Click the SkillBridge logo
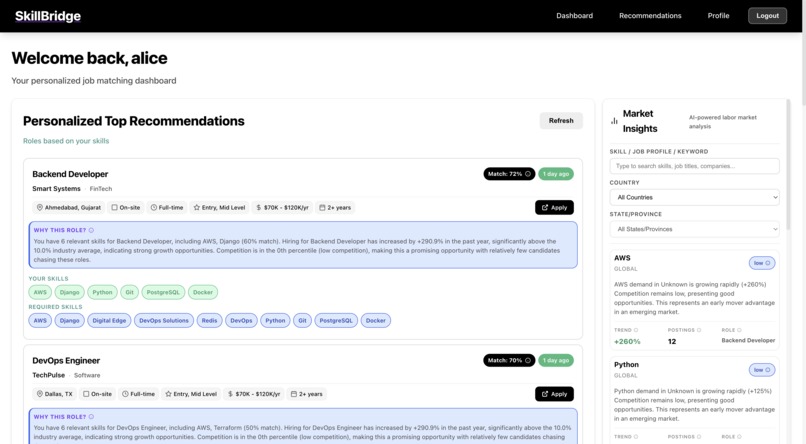 [48, 16]
